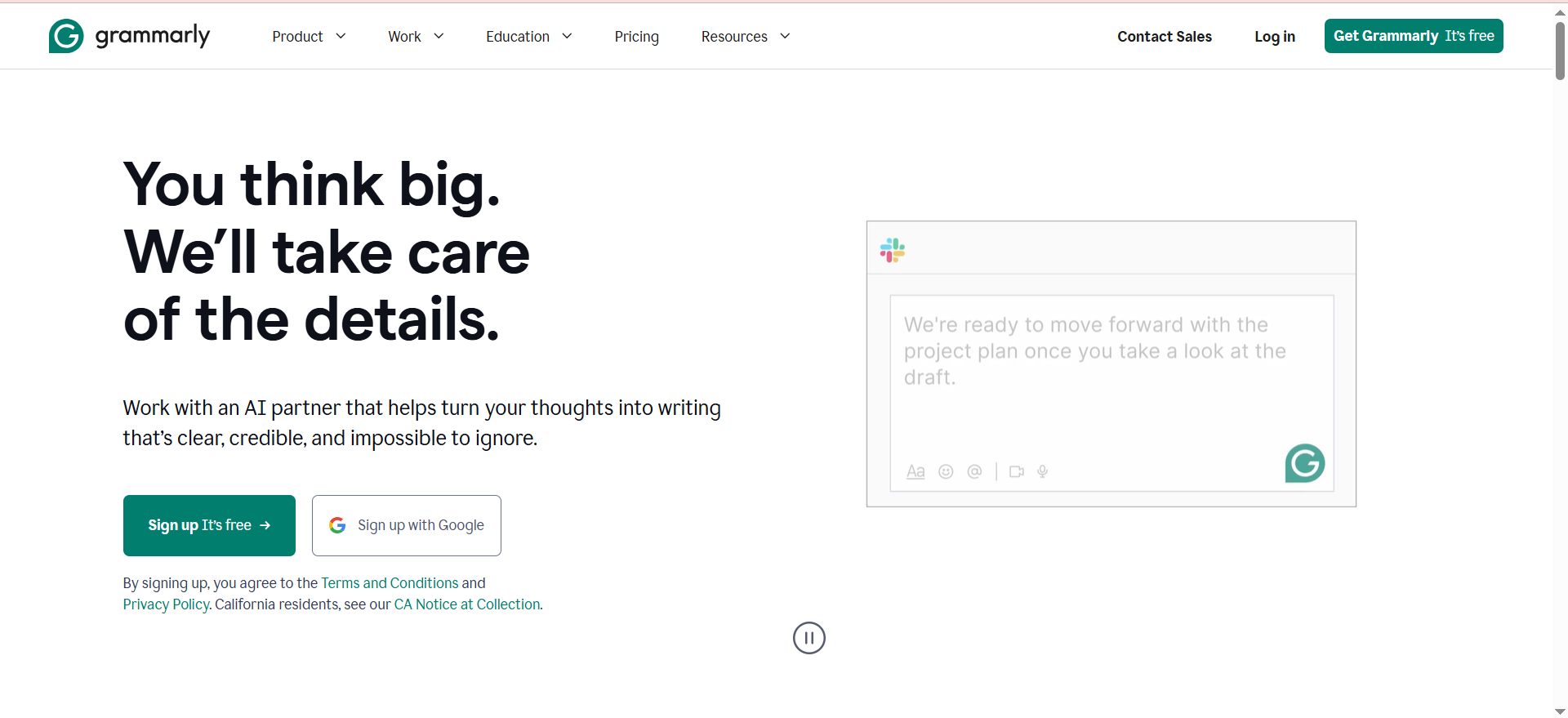Choose Sign up with Google

407,525
